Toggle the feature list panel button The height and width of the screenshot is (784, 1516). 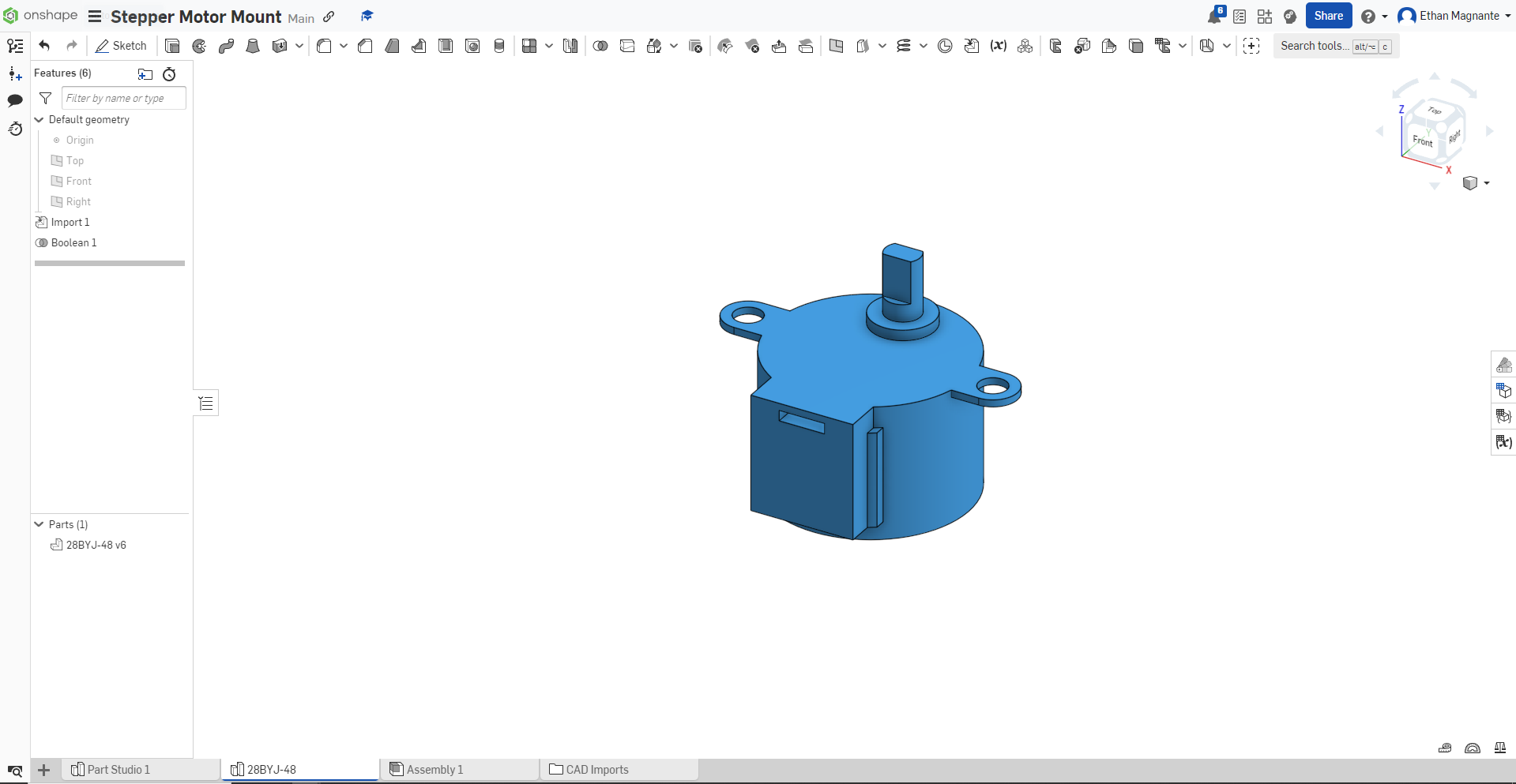pyautogui.click(x=15, y=47)
